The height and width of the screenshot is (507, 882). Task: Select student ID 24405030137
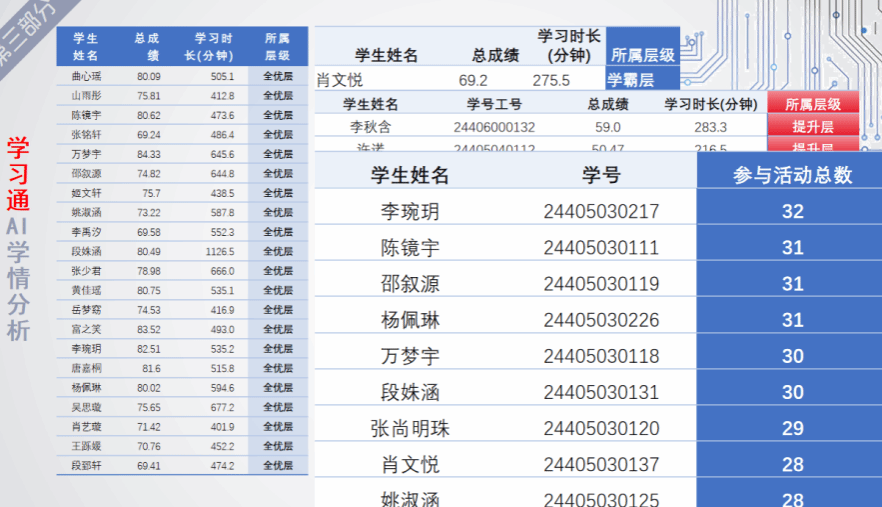601,464
